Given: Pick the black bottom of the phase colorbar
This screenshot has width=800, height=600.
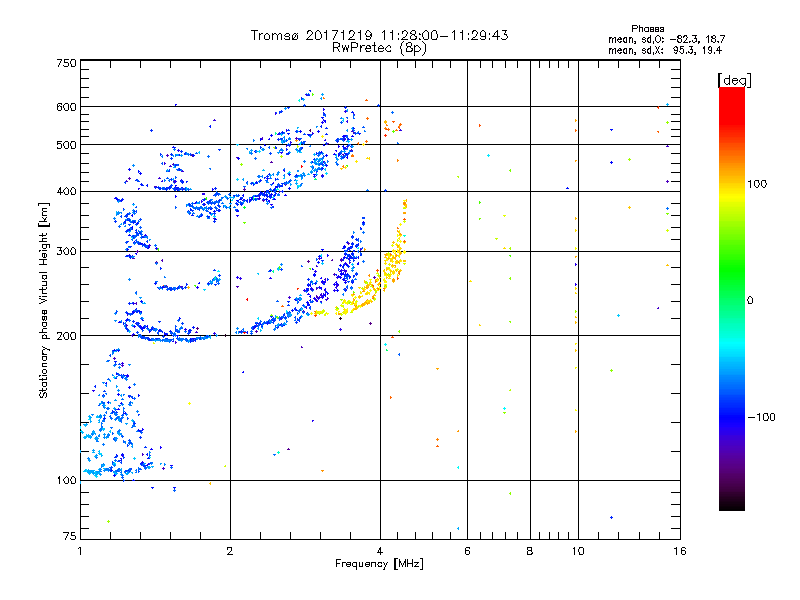Looking at the screenshot, I should tap(732, 505).
